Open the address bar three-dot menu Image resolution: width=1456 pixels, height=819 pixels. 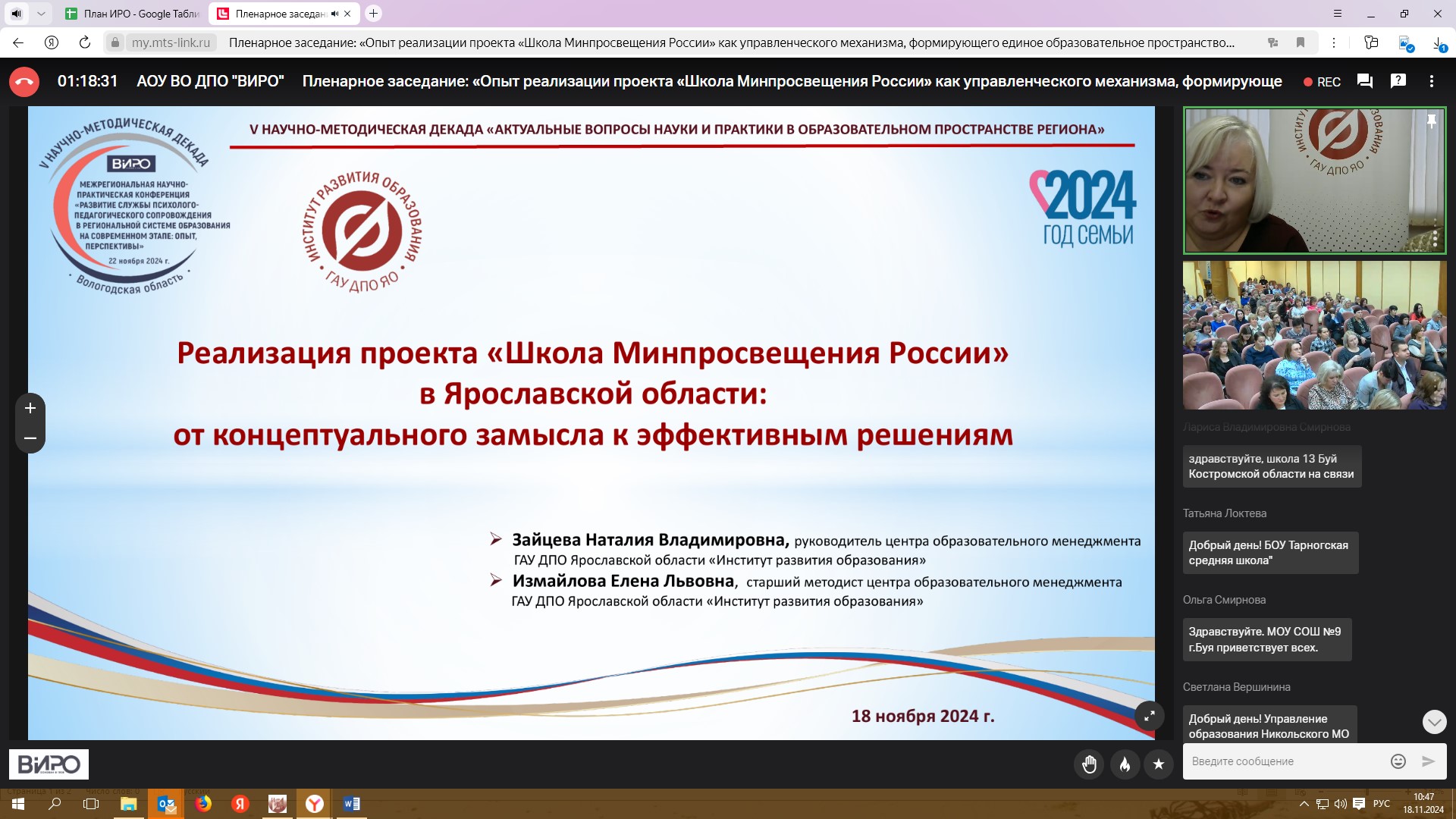(x=1334, y=42)
